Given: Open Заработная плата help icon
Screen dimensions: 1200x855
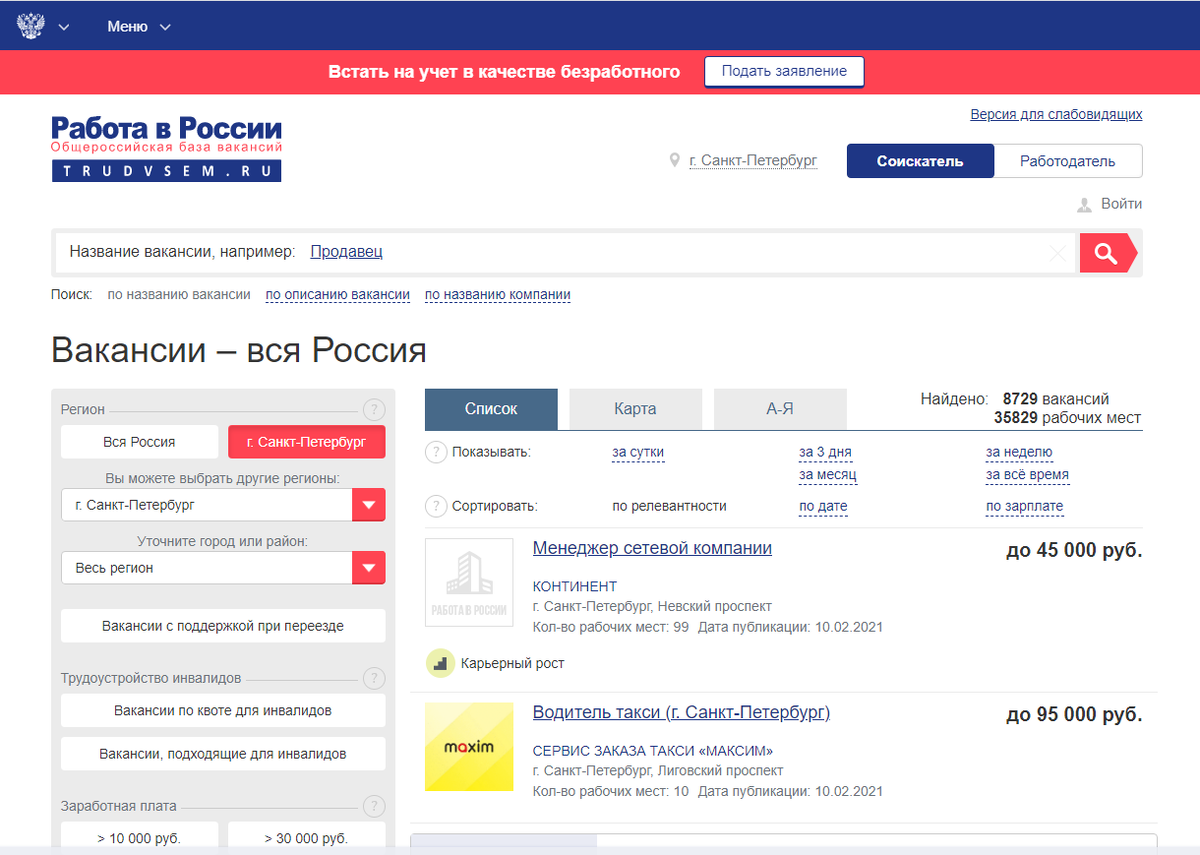Looking at the screenshot, I should click(374, 806).
